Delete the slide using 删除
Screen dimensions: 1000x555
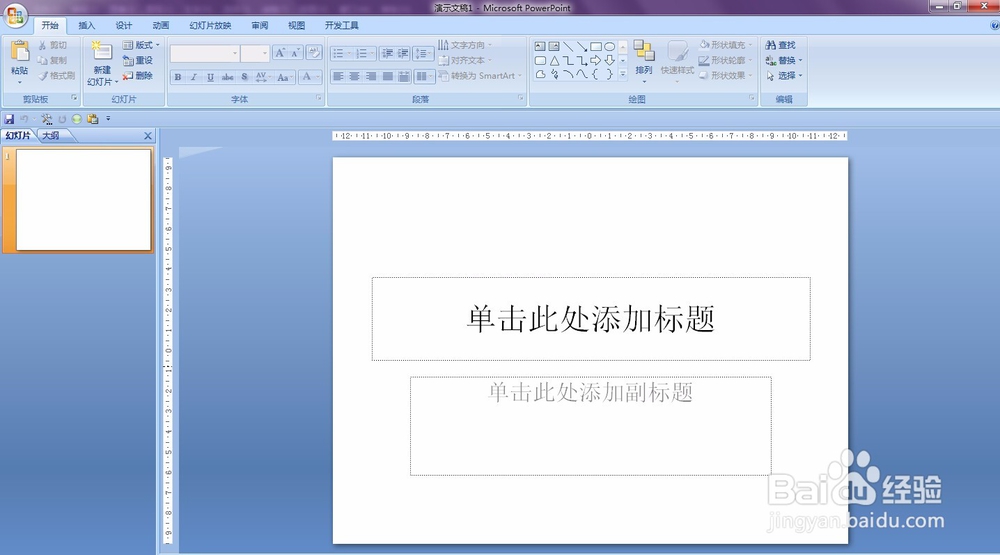tap(138, 76)
